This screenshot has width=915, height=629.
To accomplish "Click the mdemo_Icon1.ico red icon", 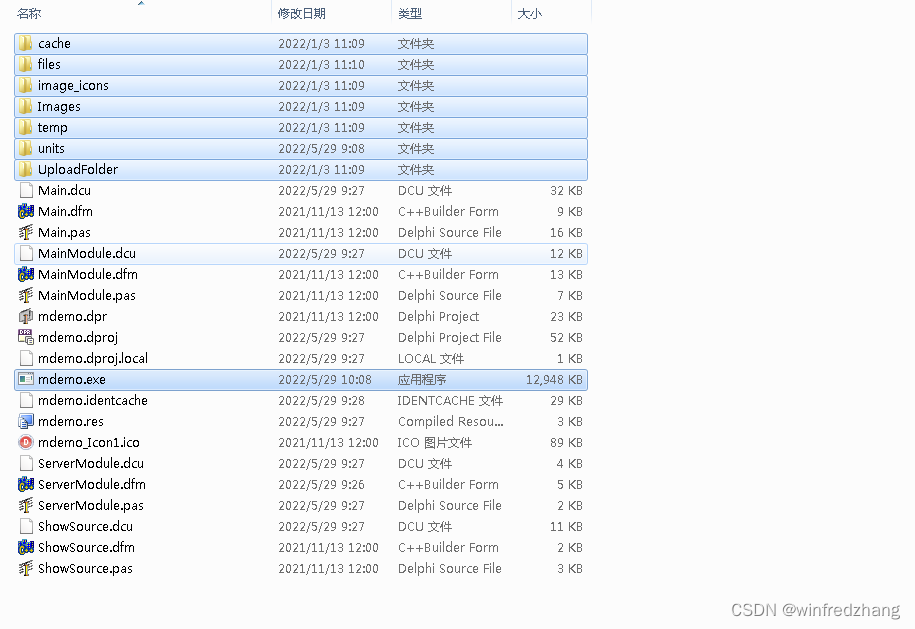I will click(26, 442).
